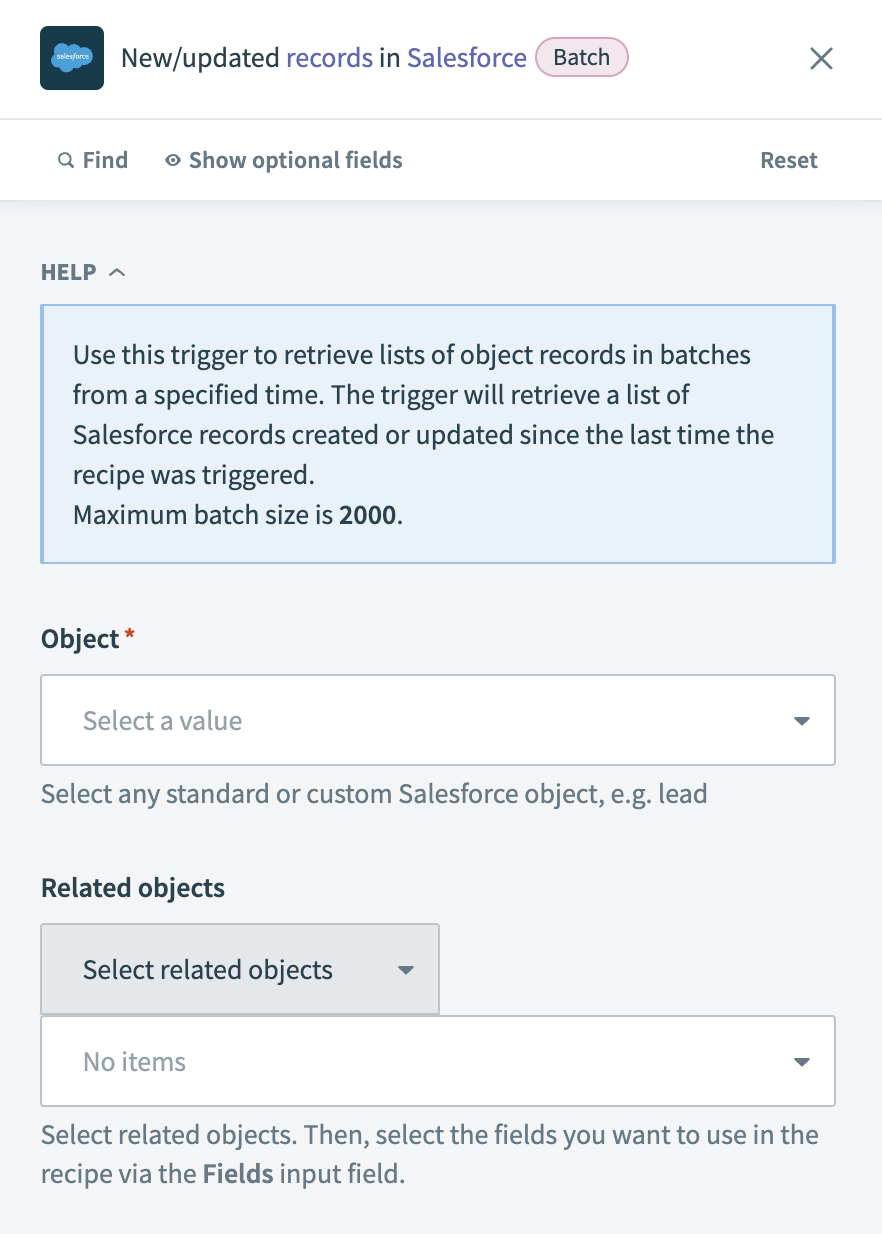Expand the No items related objects list
Image resolution: width=882 pixels, height=1234 pixels.
pyautogui.click(x=438, y=1061)
